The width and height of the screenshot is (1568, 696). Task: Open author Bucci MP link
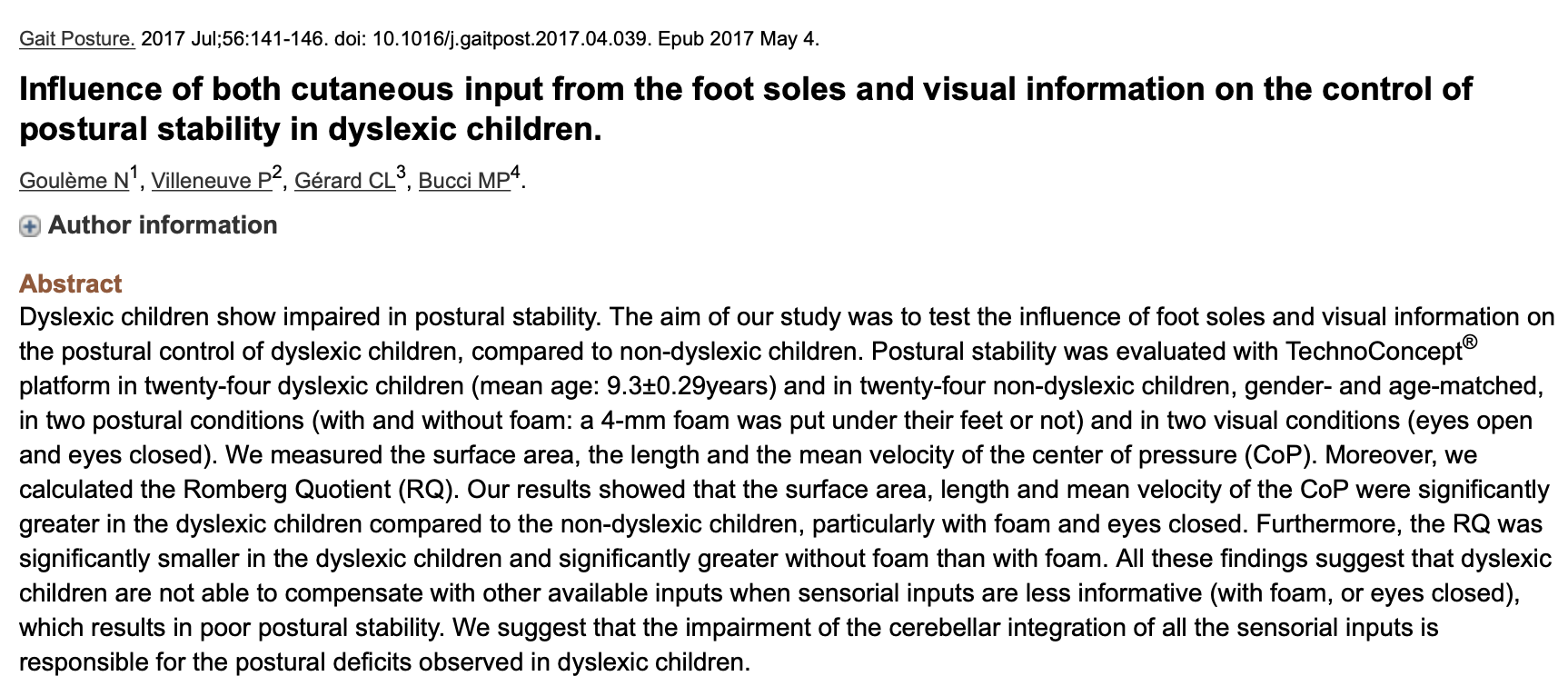pos(464,181)
